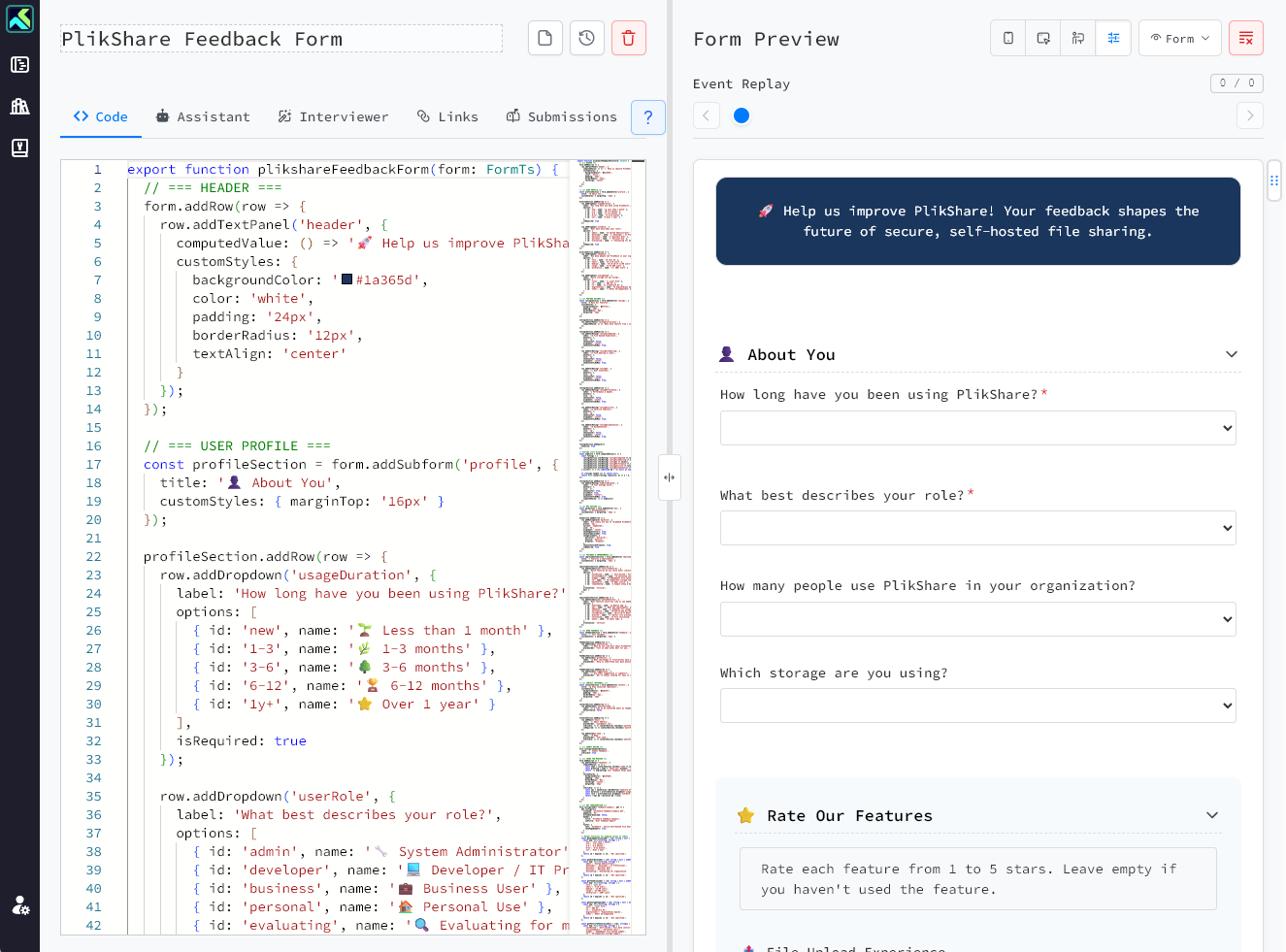Open the 'What best describes your role?' dropdown
Image resolution: width=1286 pixels, height=952 pixels.
(x=977, y=528)
